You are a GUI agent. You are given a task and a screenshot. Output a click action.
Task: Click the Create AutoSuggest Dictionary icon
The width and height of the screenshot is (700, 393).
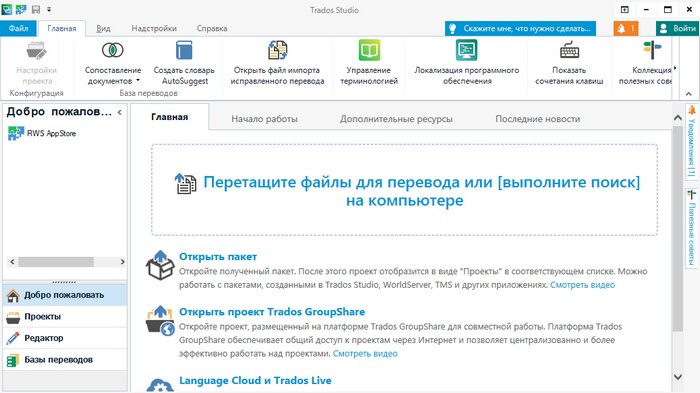click(x=184, y=50)
